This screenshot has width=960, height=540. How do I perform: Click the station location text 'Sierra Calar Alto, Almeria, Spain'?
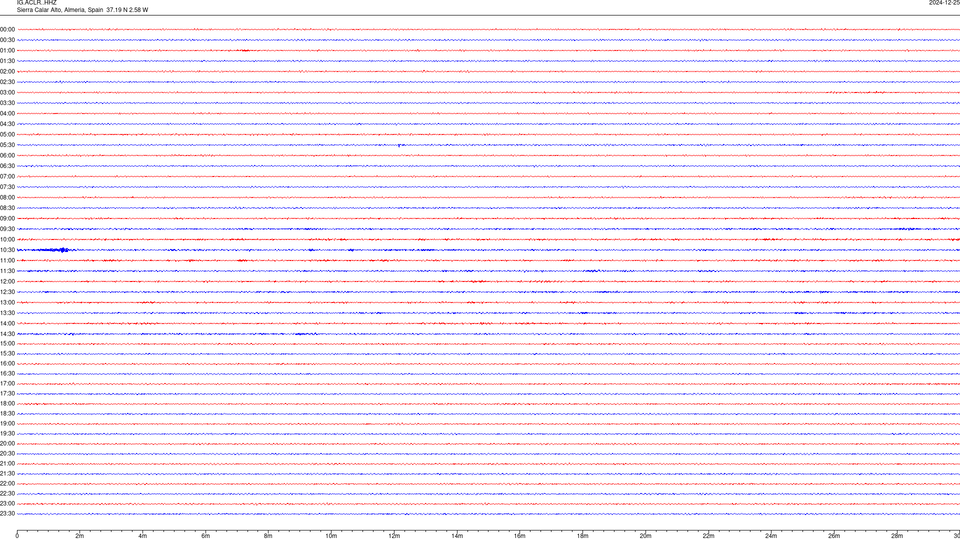pos(60,10)
